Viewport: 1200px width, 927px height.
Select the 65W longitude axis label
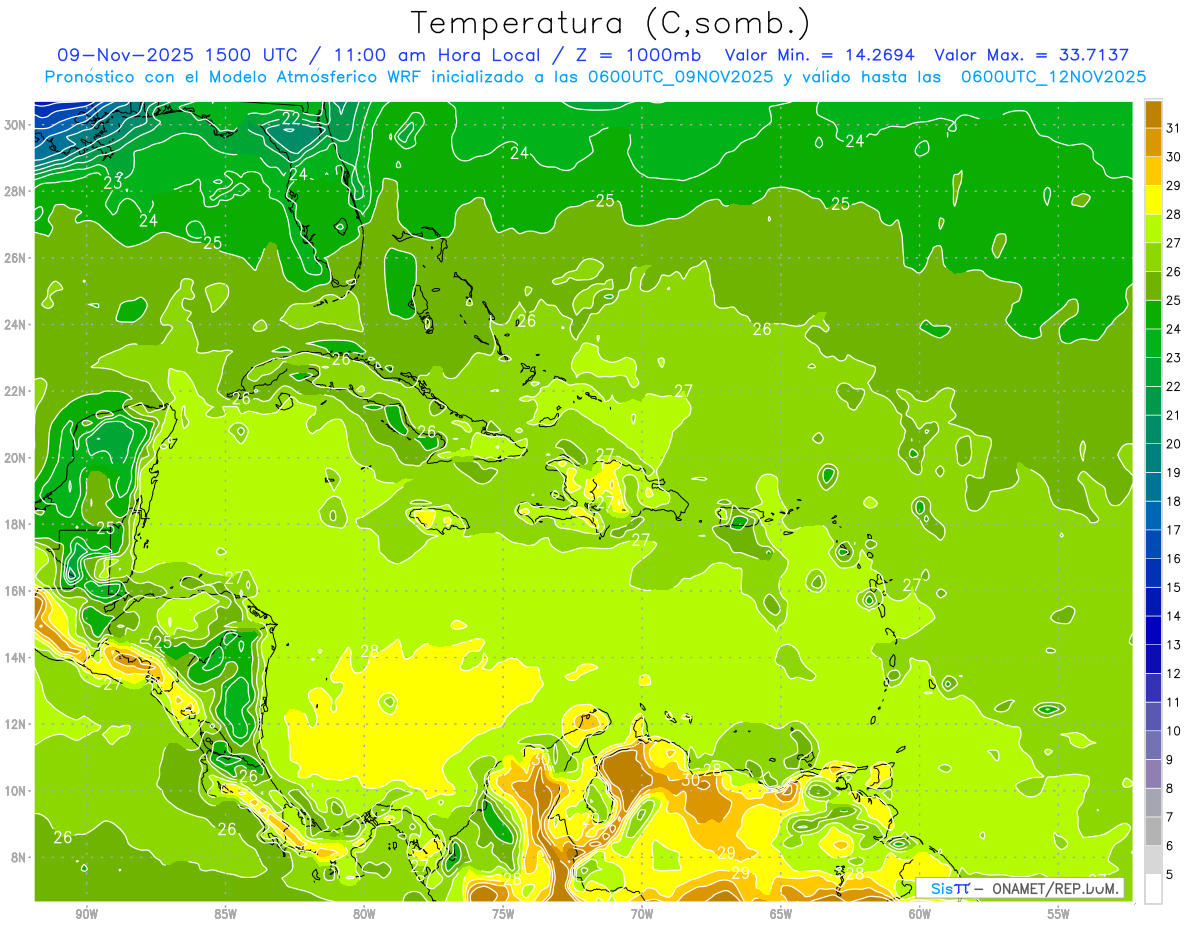781,913
